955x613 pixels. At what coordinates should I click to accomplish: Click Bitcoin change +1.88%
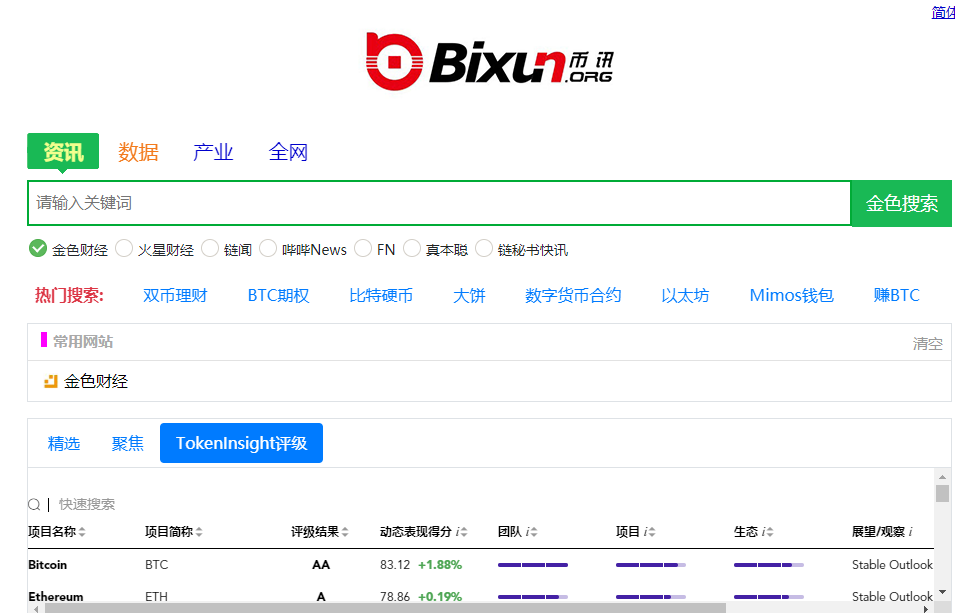point(440,565)
